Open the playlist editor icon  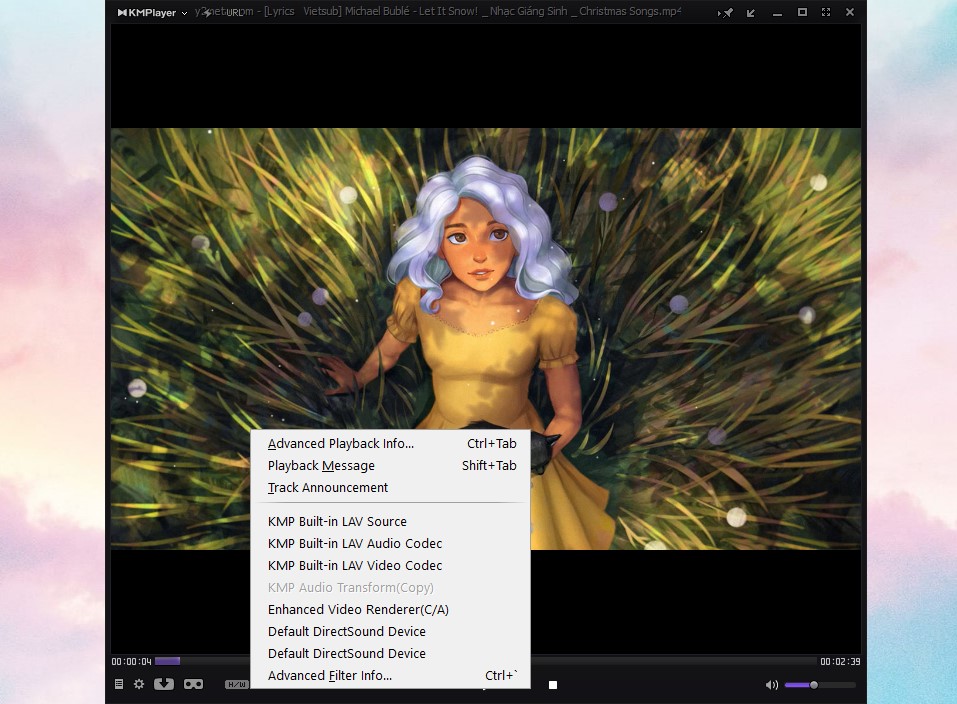point(119,684)
